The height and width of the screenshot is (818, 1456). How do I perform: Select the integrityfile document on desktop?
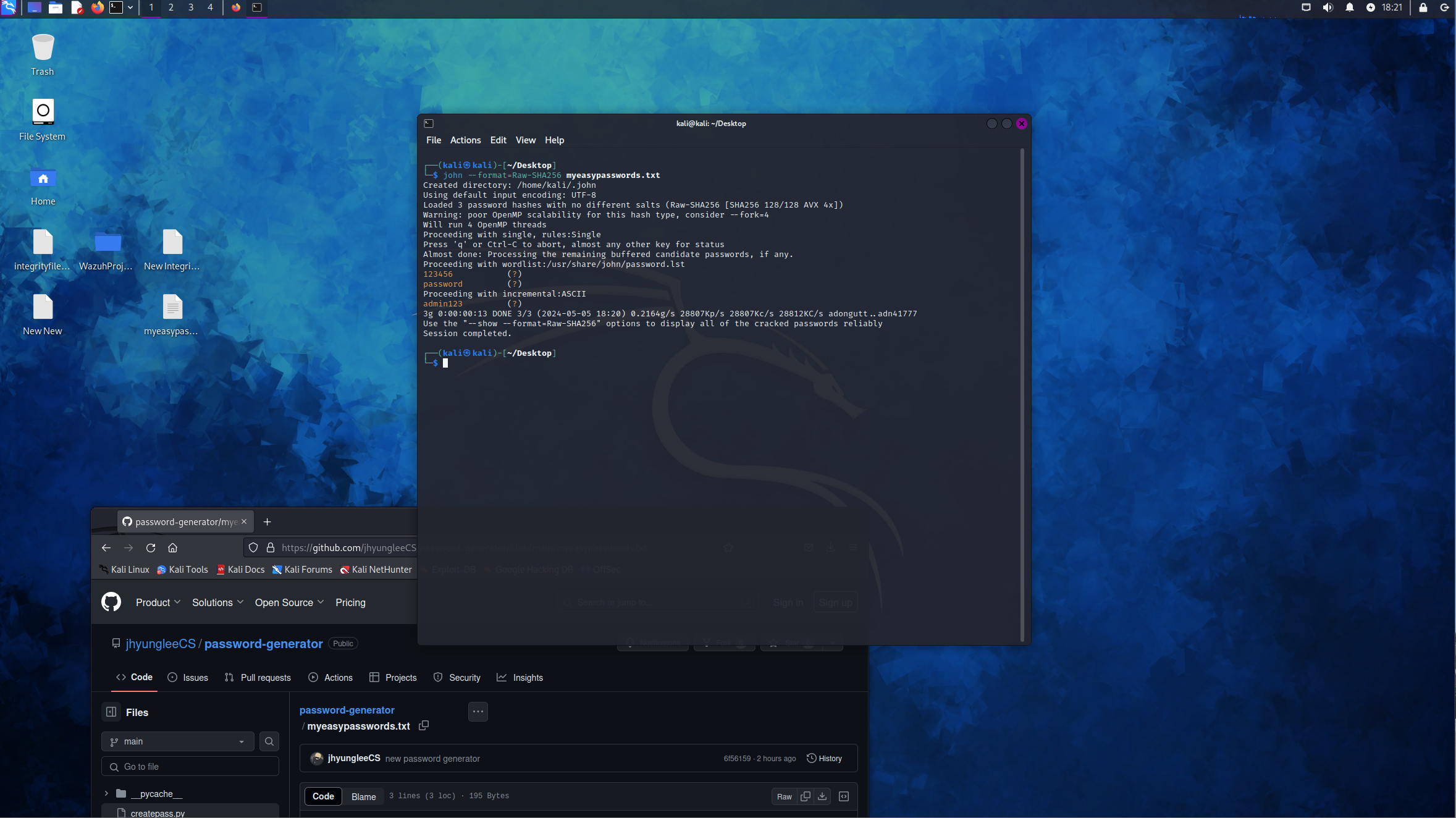tap(42, 250)
